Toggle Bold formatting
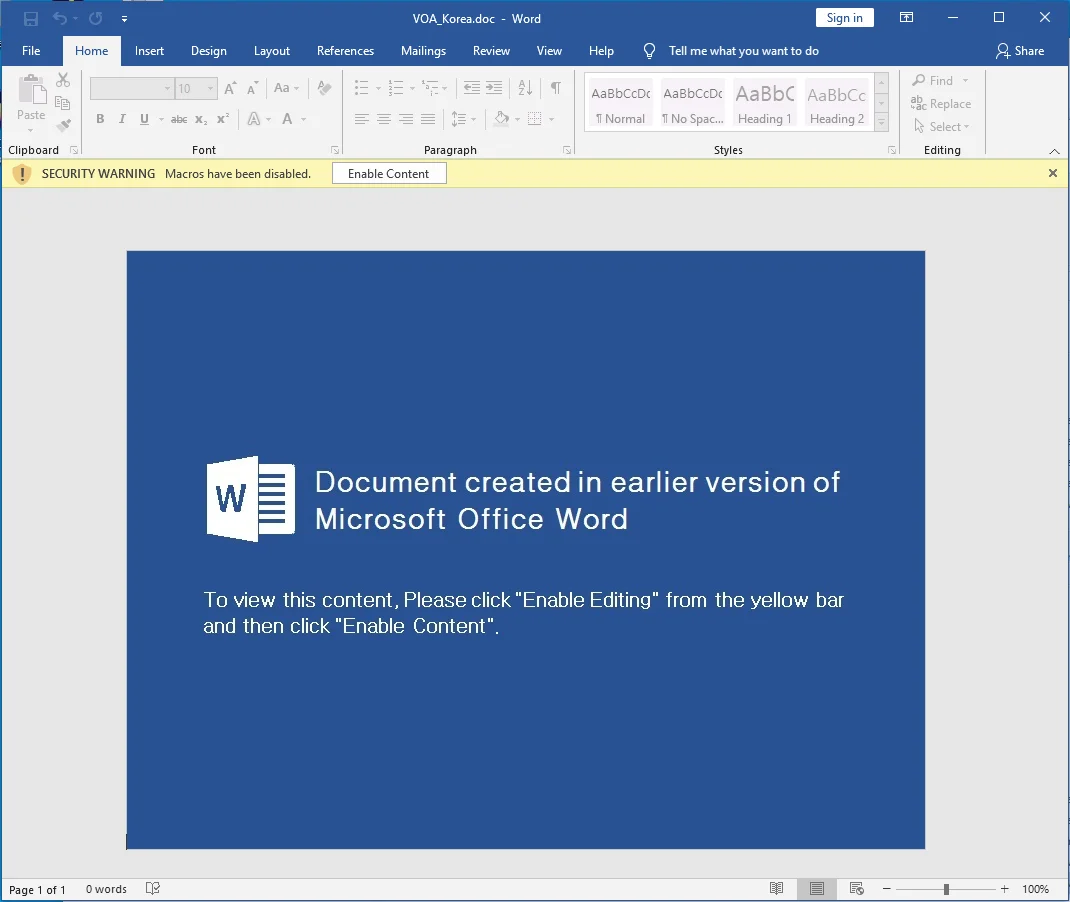 (x=100, y=119)
